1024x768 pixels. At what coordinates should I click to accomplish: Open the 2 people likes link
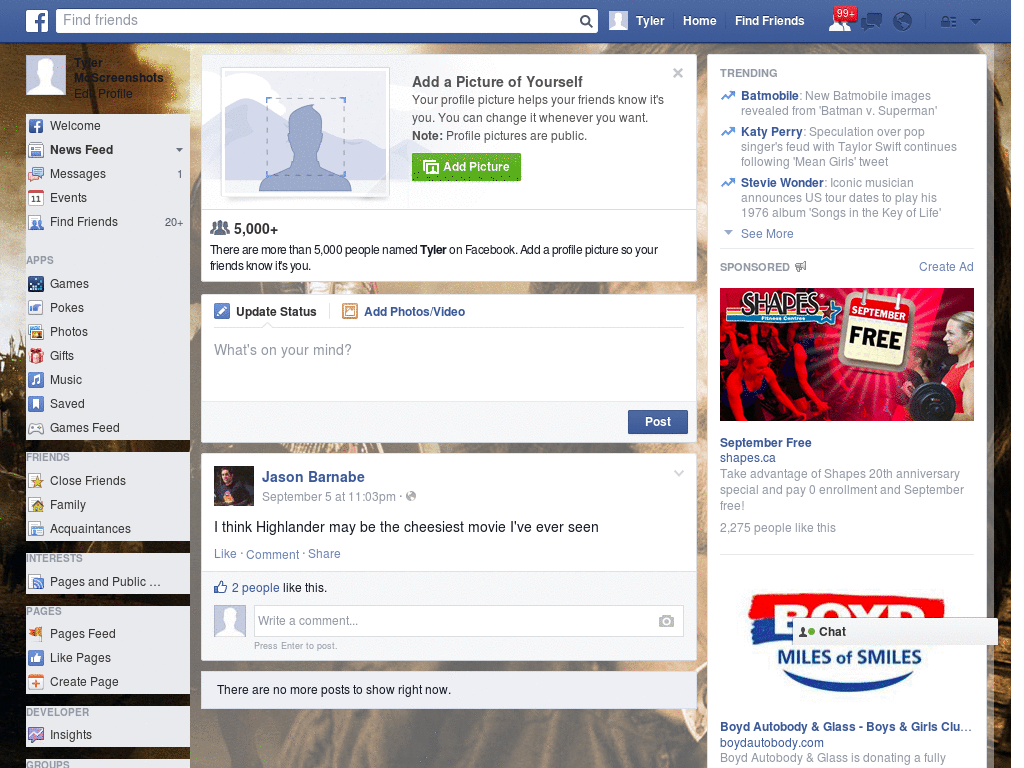pos(255,588)
